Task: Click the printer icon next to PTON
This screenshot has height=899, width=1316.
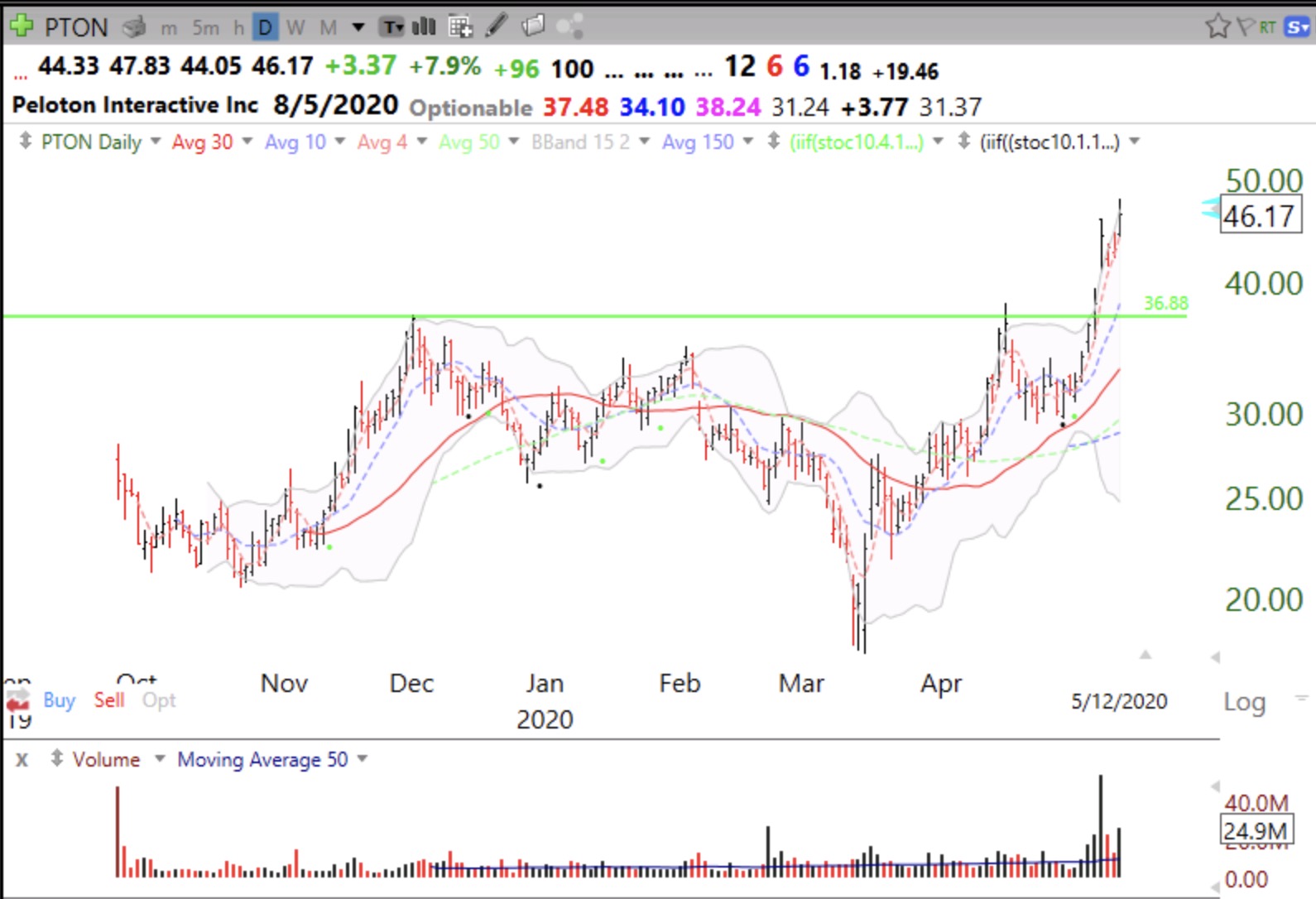Action: (x=134, y=27)
